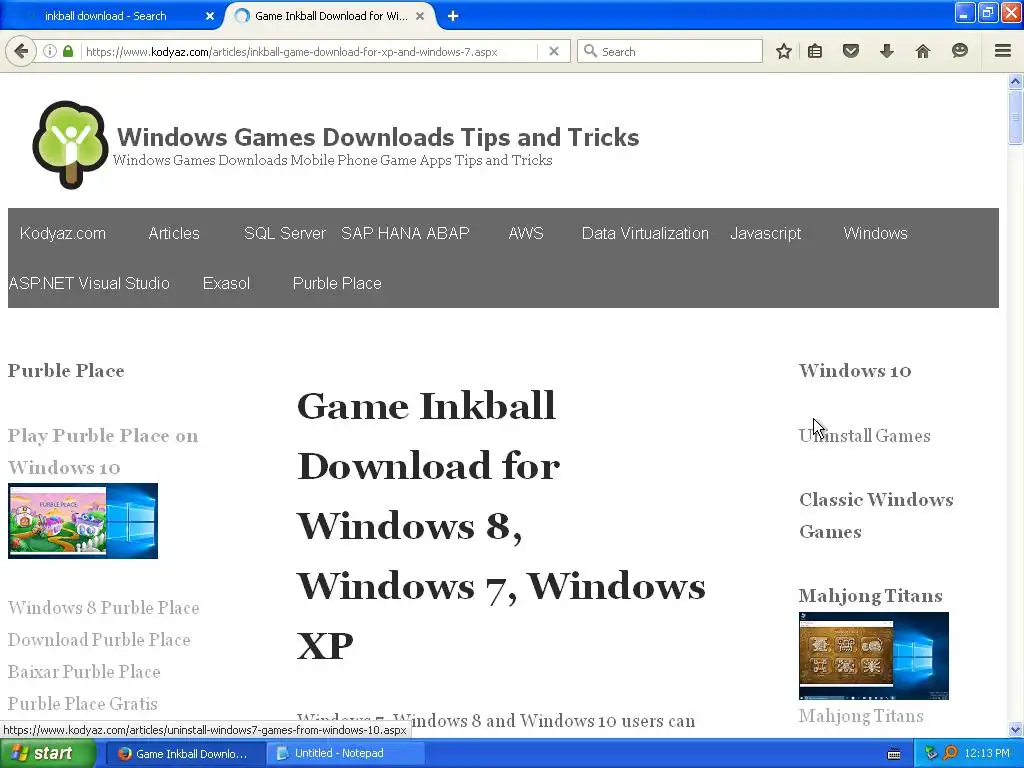Close the Game Inkball Download tab
The height and width of the screenshot is (768, 1024).
coord(420,16)
